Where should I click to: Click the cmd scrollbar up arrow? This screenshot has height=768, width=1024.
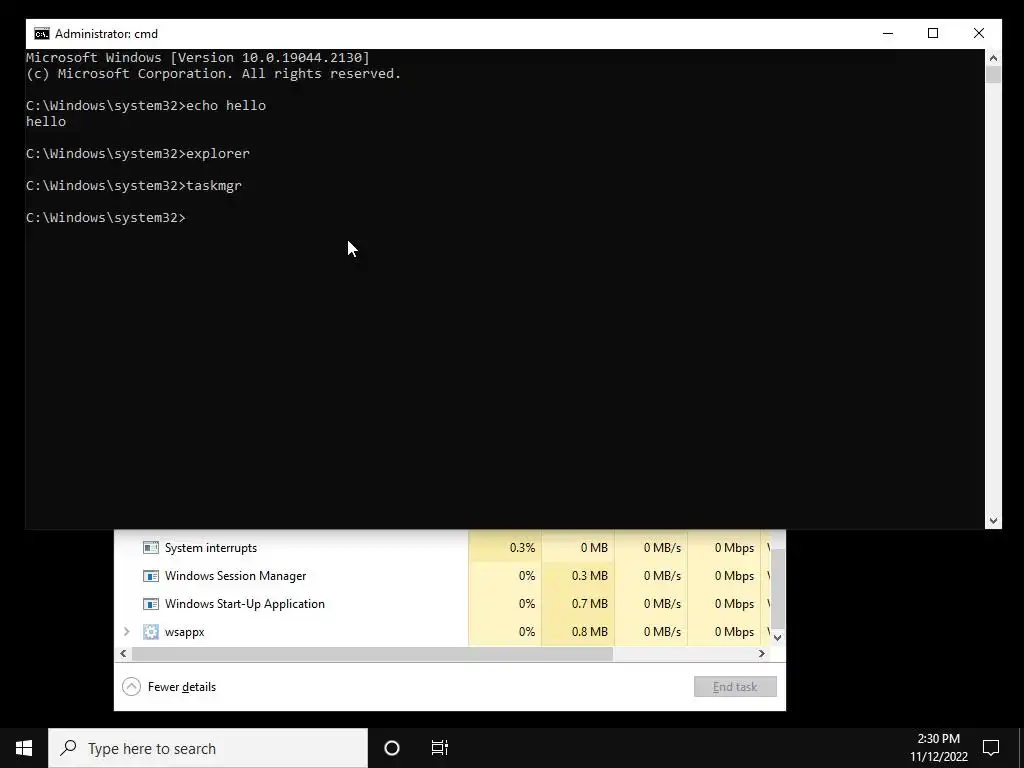[x=993, y=58]
